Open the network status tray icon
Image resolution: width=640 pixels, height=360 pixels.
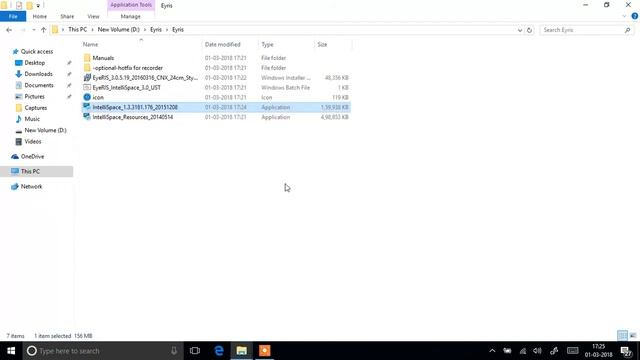(523, 351)
